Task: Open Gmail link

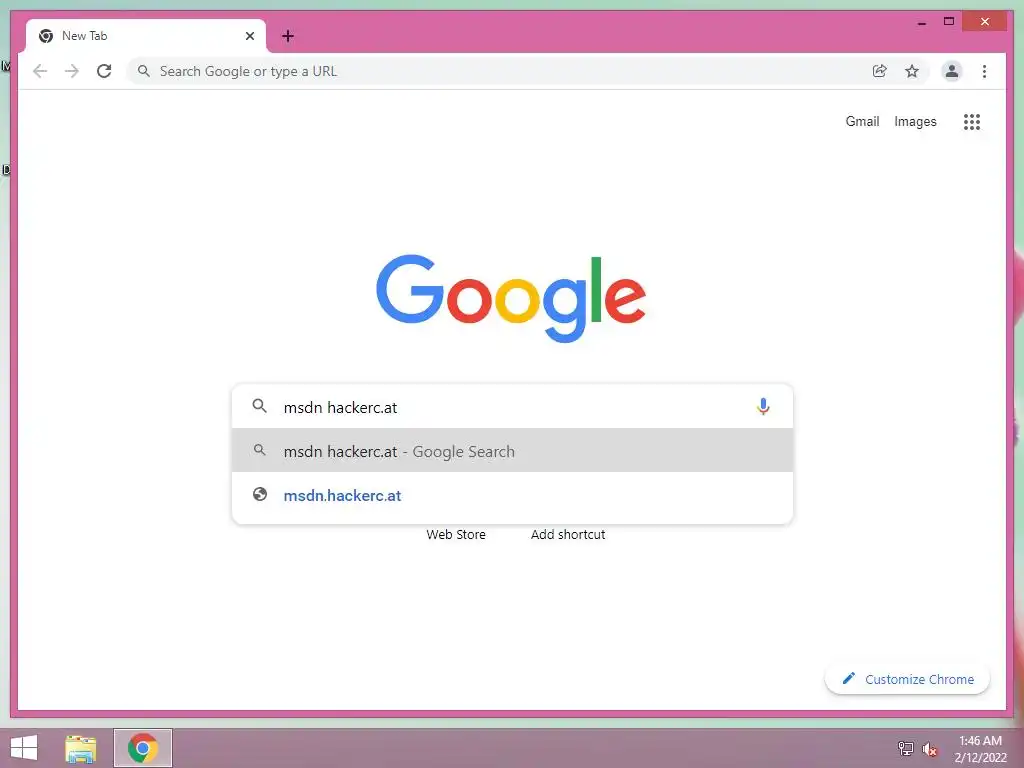Action: tap(862, 121)
